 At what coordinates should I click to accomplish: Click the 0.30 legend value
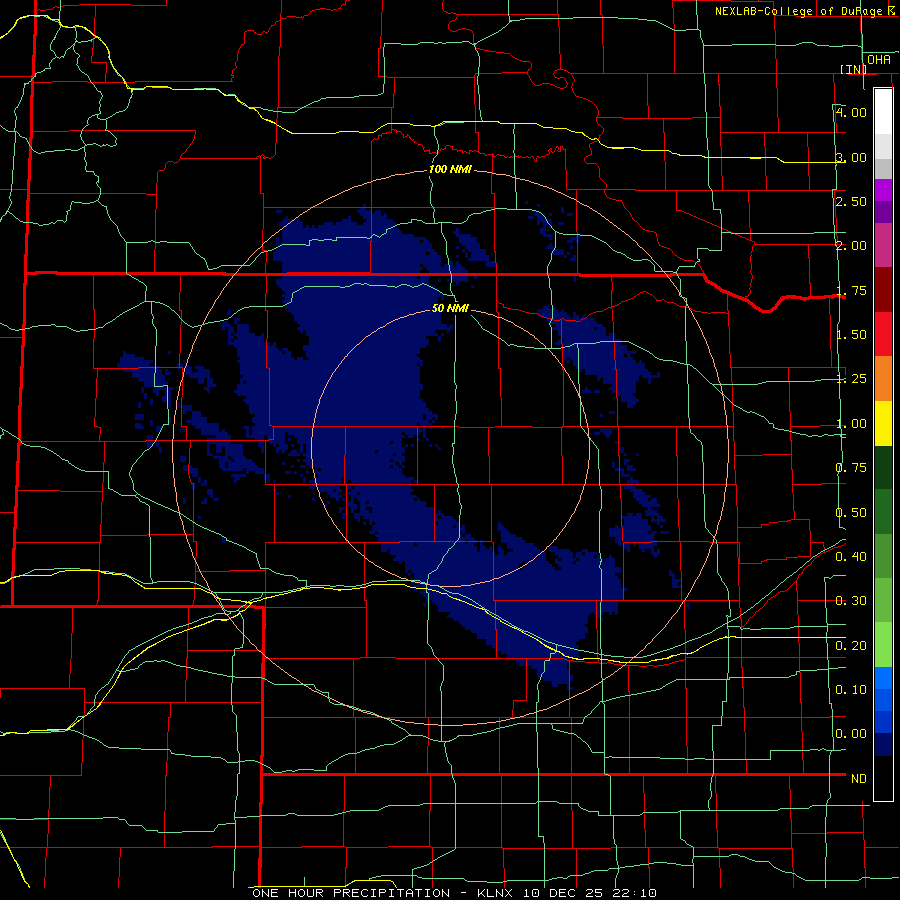[851, 601]
